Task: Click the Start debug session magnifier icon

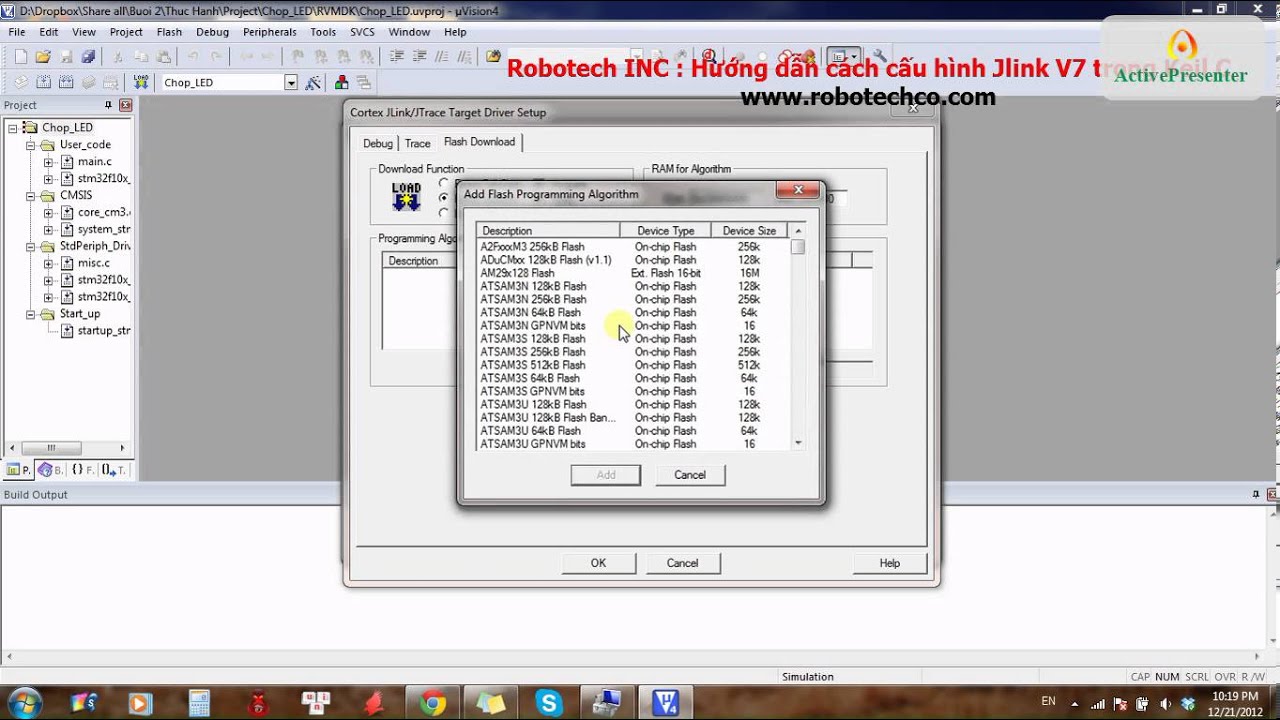Action: click(709, 57)
